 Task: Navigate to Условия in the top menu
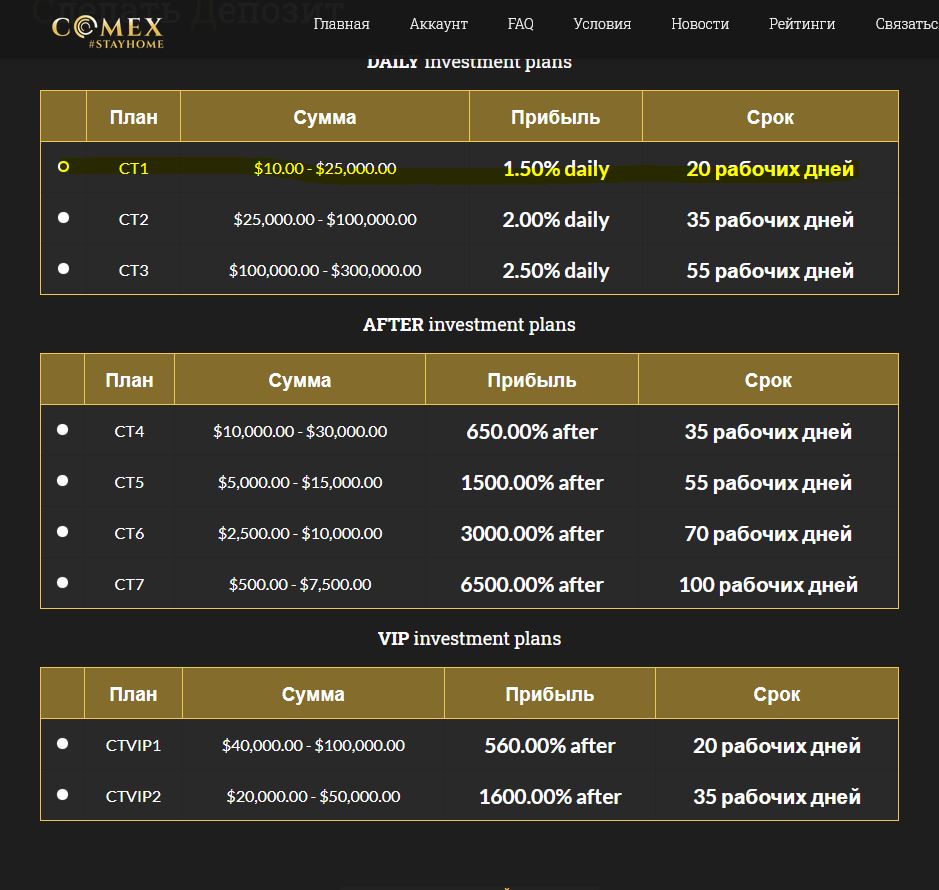[602, 24]
